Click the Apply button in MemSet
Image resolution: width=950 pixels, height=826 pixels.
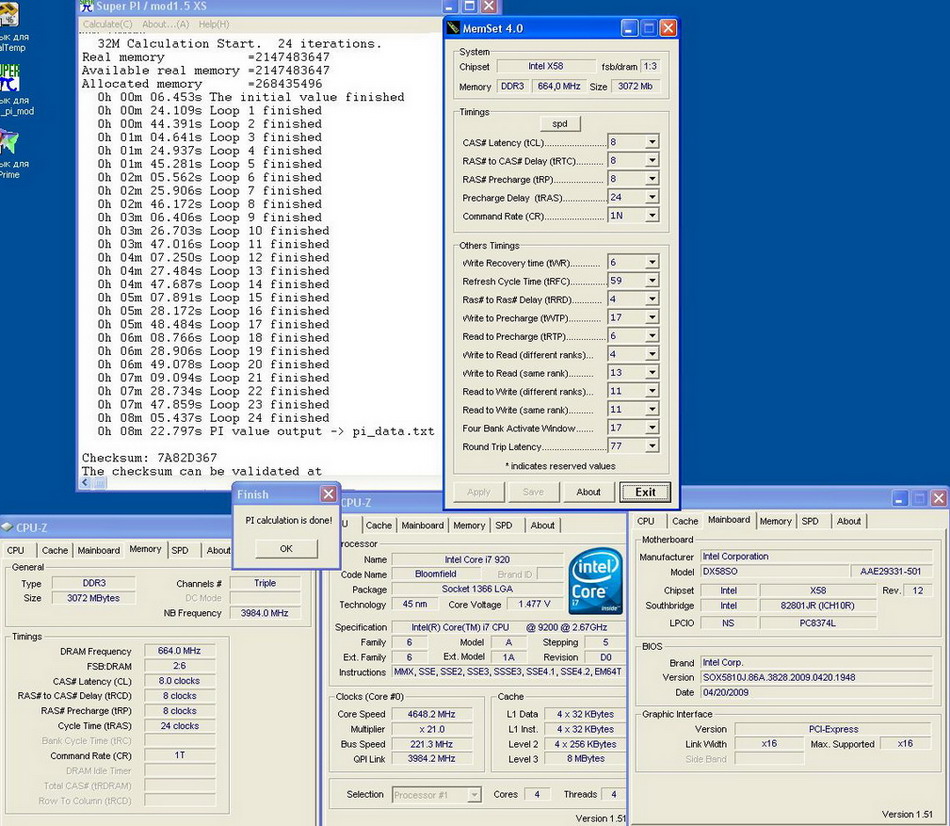coord(479,492)
